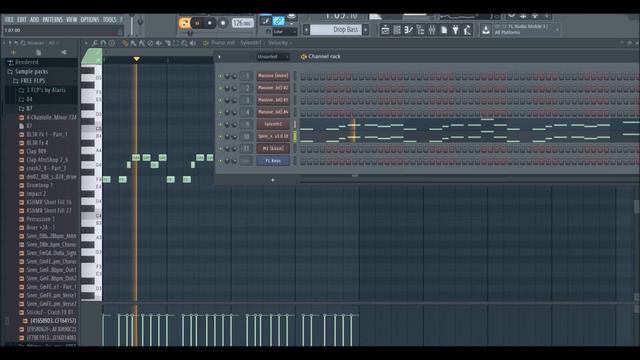Click the browser search icon
The image size is (640, 360).
(23, 43)
